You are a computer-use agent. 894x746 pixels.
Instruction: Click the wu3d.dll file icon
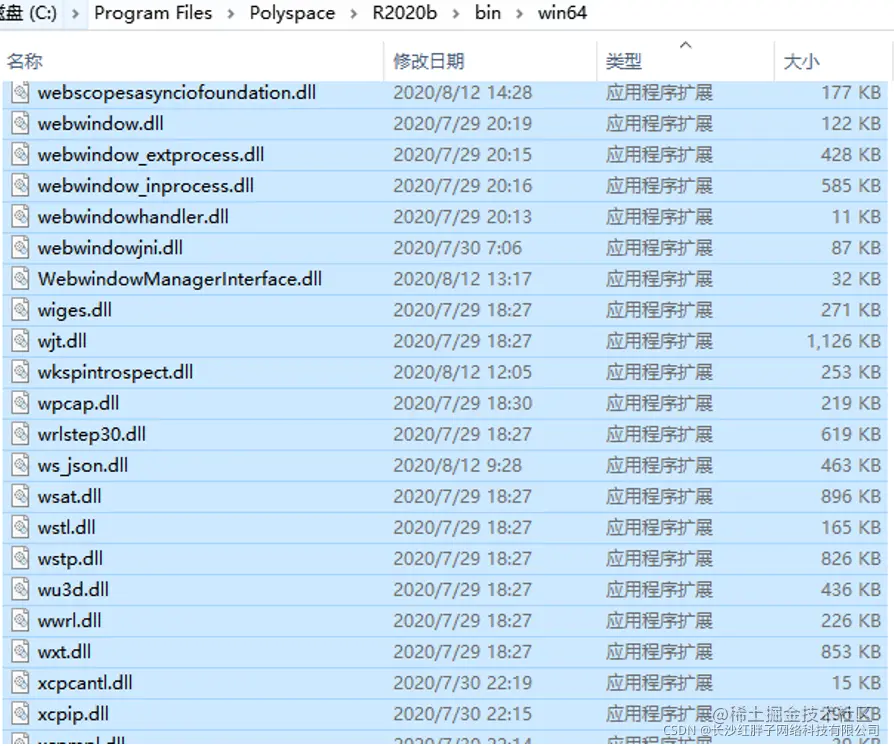pyautogui.click(x=21, y=590)
